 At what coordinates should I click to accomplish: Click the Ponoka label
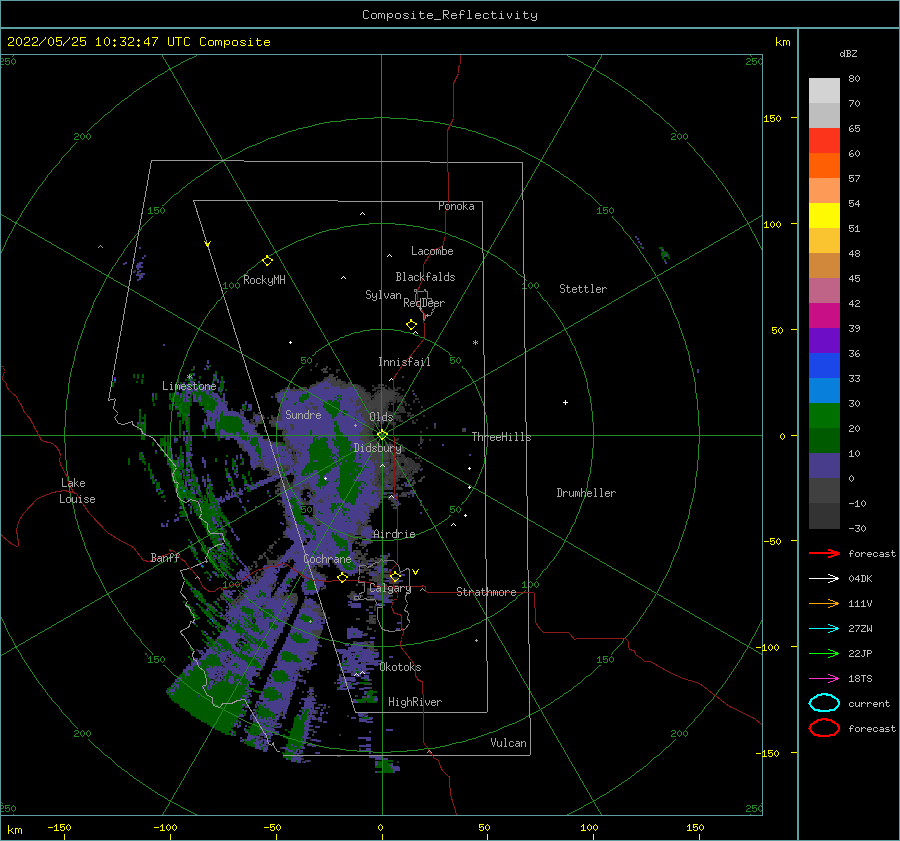pos(456,206)
